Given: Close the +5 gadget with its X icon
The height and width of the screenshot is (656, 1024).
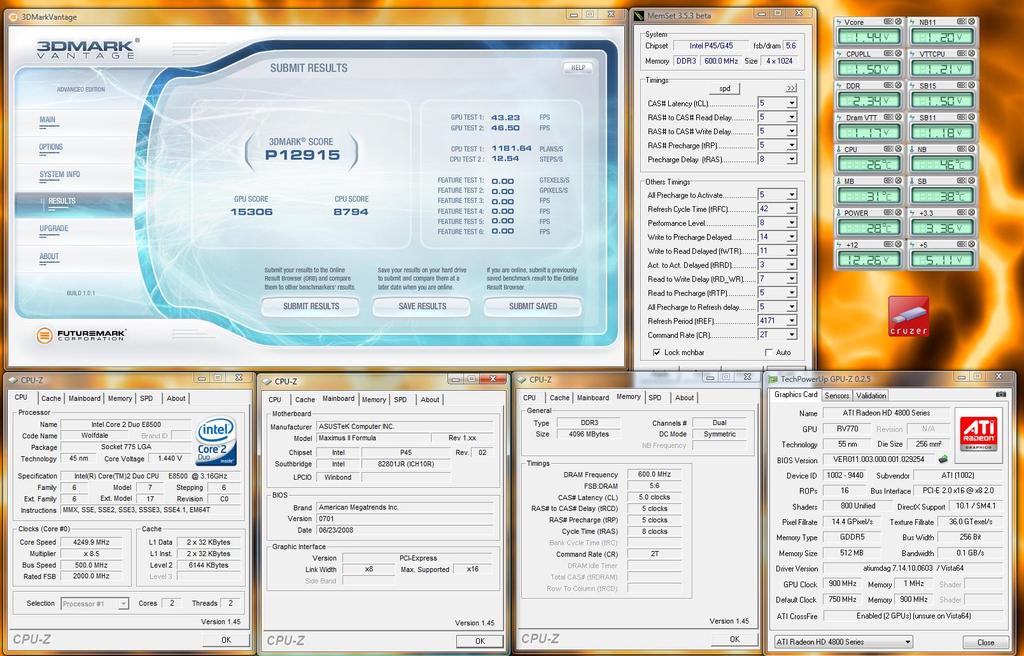Looking at the screenshot, I should 971,244.
